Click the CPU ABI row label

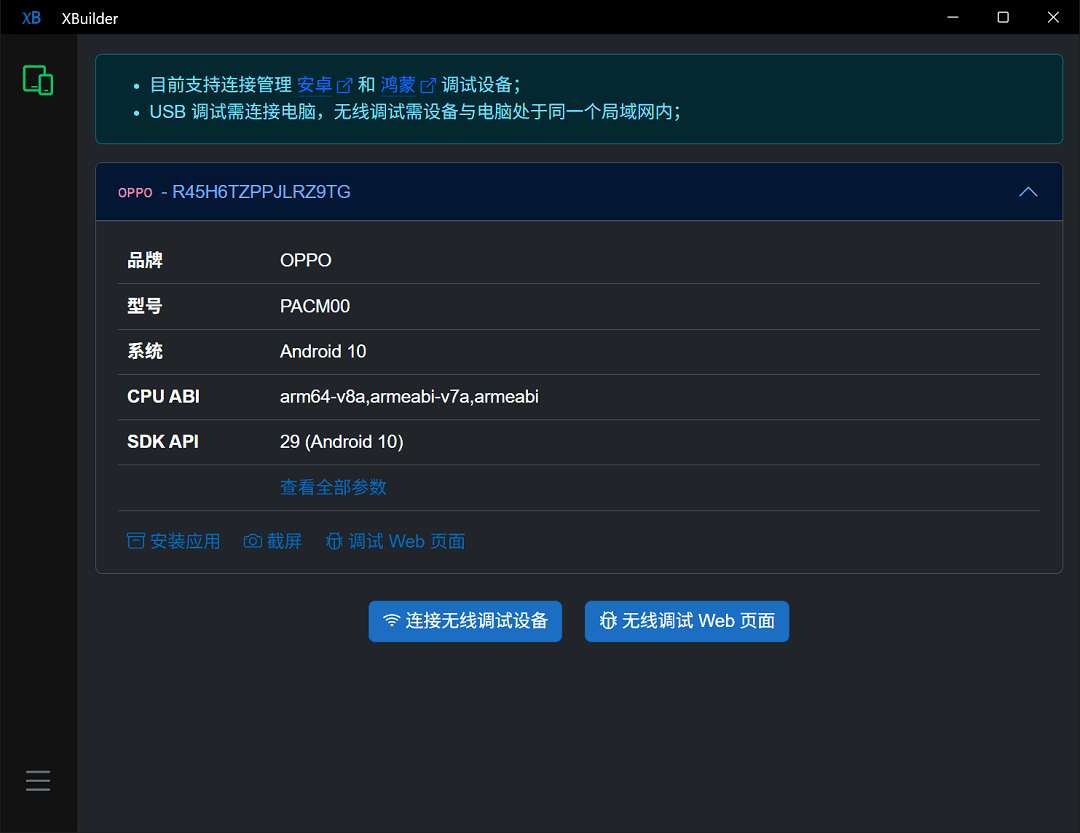point(163,396)
